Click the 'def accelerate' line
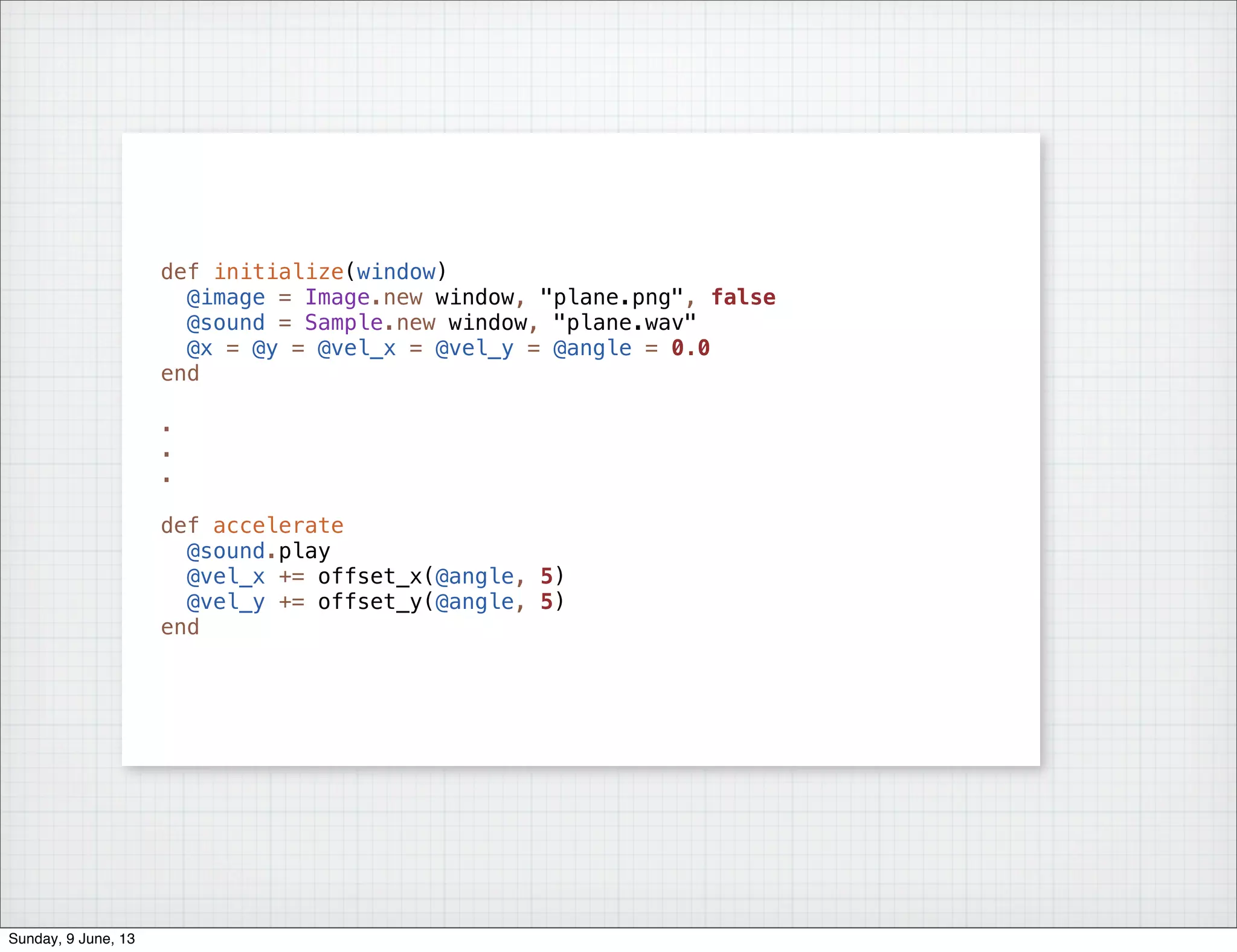 (x=252, y=526)
